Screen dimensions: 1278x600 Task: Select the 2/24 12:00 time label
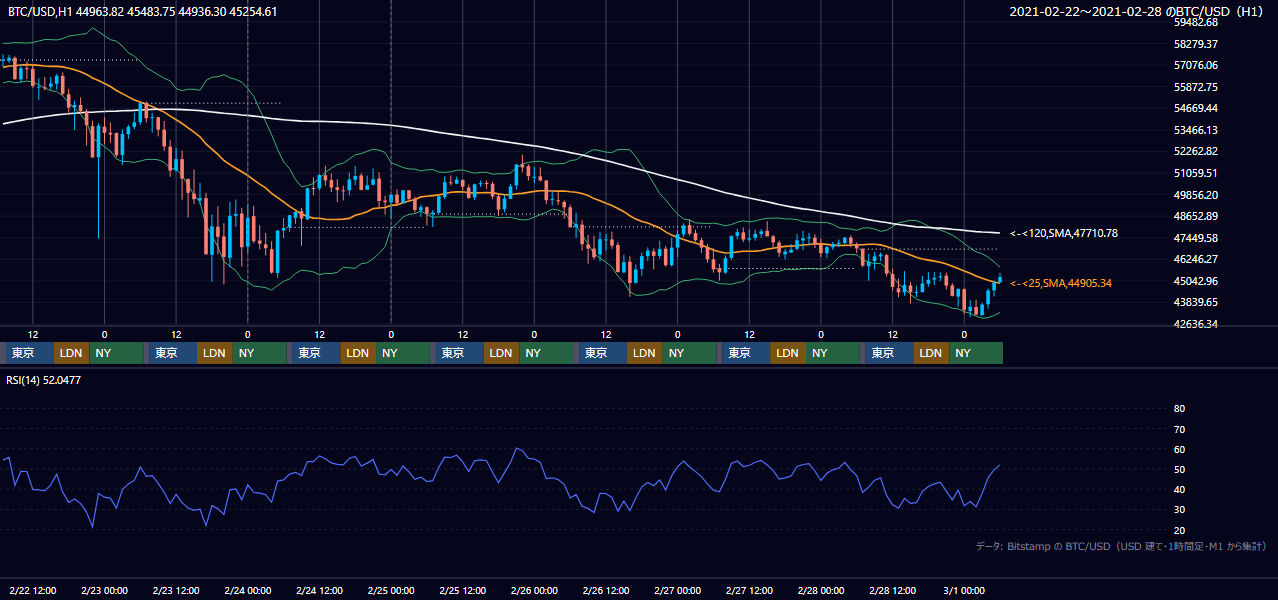pos(319,590)
